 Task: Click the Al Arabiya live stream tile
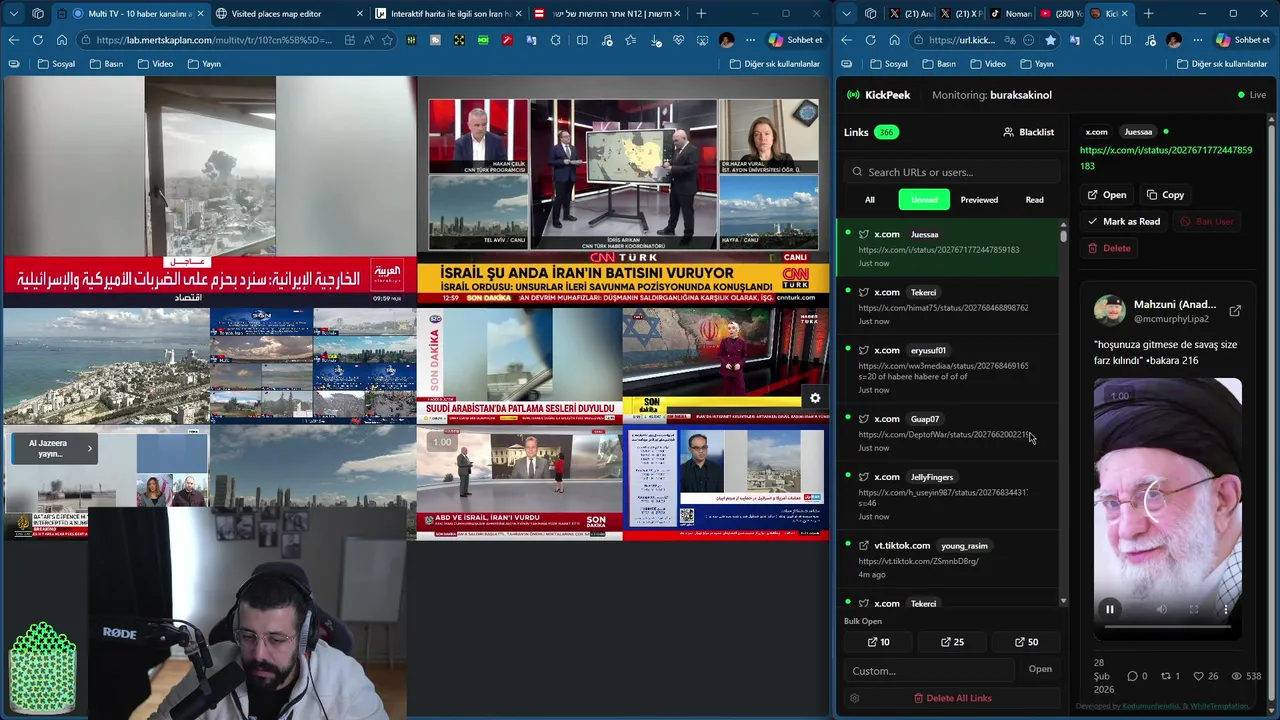(x=209, y=190)
